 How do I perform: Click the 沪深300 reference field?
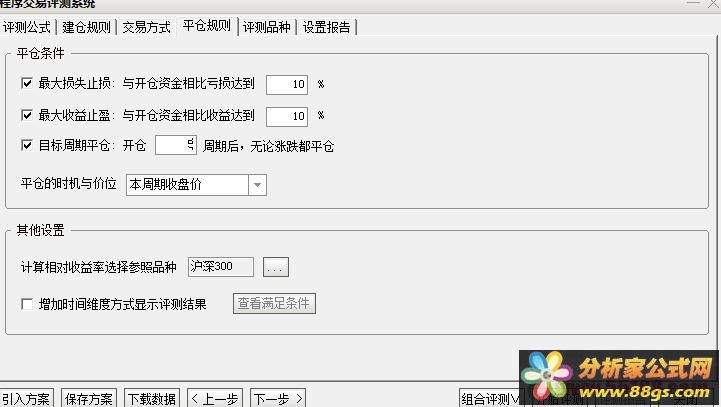(x=221, y=267)
